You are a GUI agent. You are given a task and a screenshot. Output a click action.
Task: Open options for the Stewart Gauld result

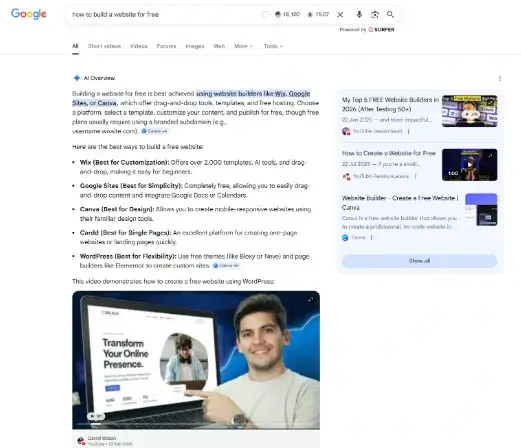(408, 131)
